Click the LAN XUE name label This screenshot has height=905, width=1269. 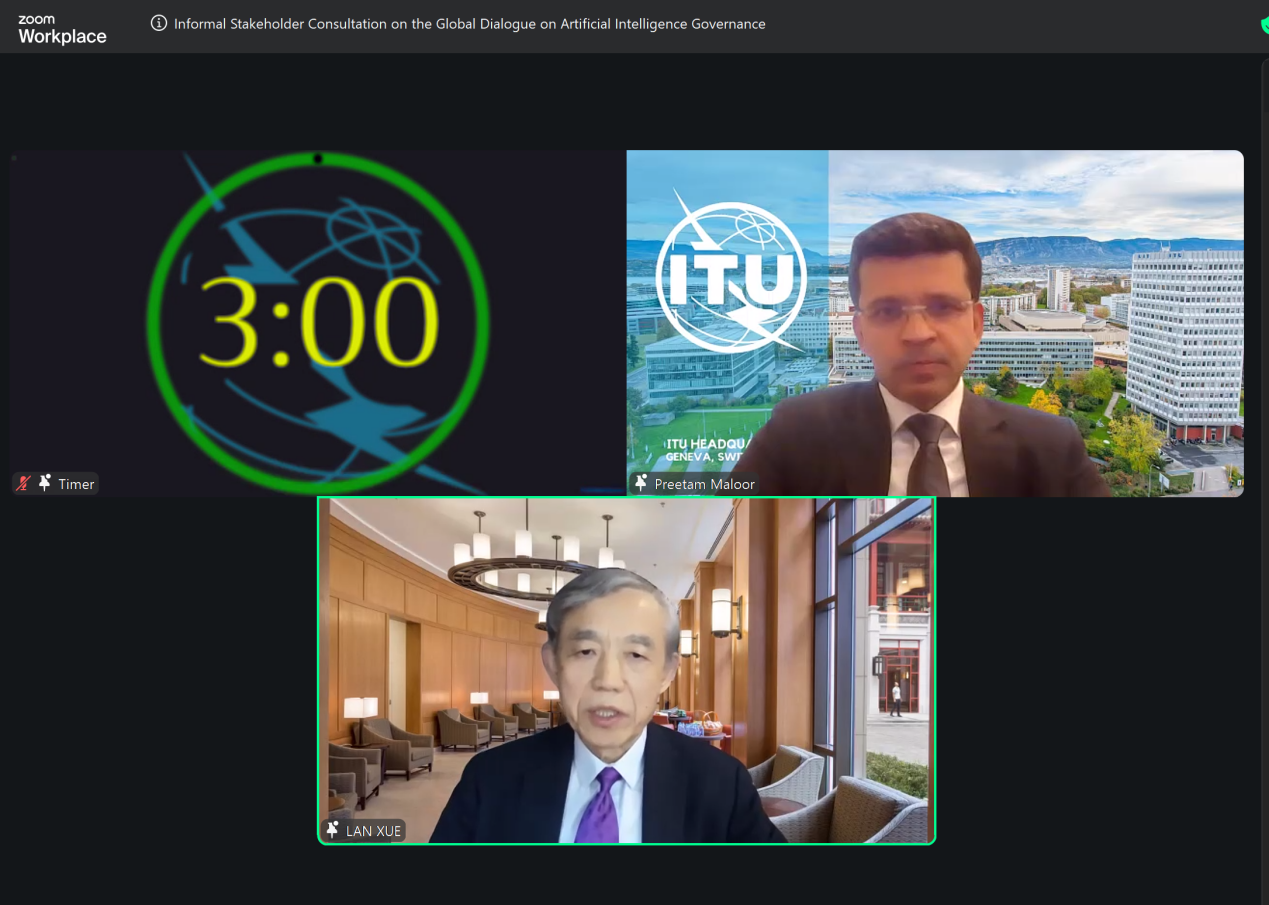[373, 831]
